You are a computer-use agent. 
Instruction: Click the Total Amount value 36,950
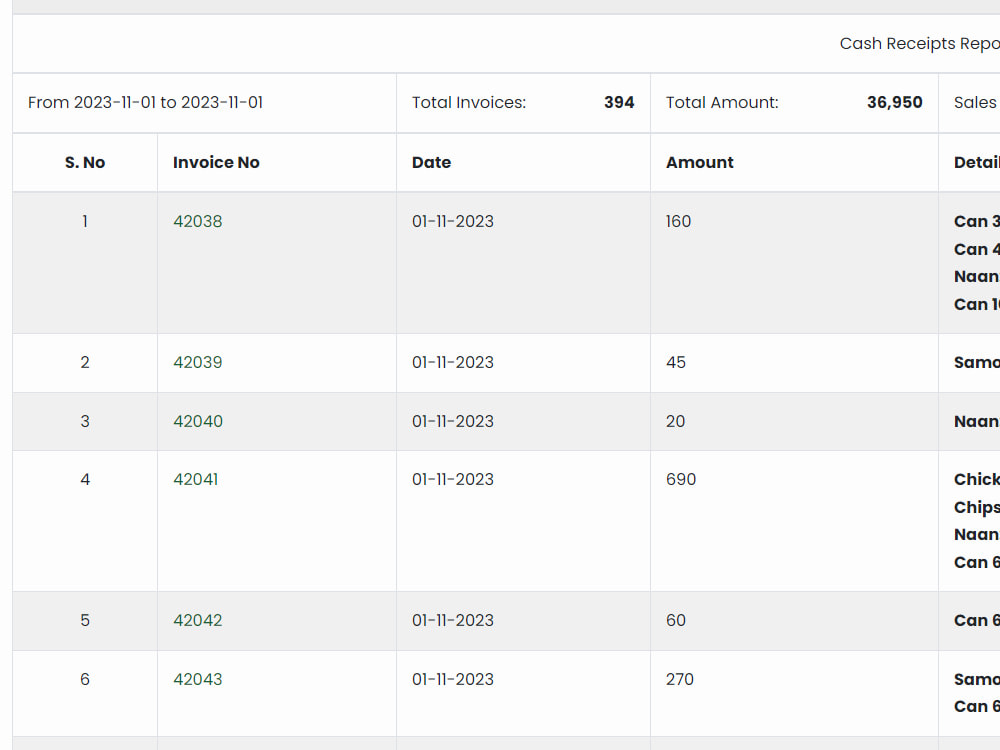[x=894, y=103]
